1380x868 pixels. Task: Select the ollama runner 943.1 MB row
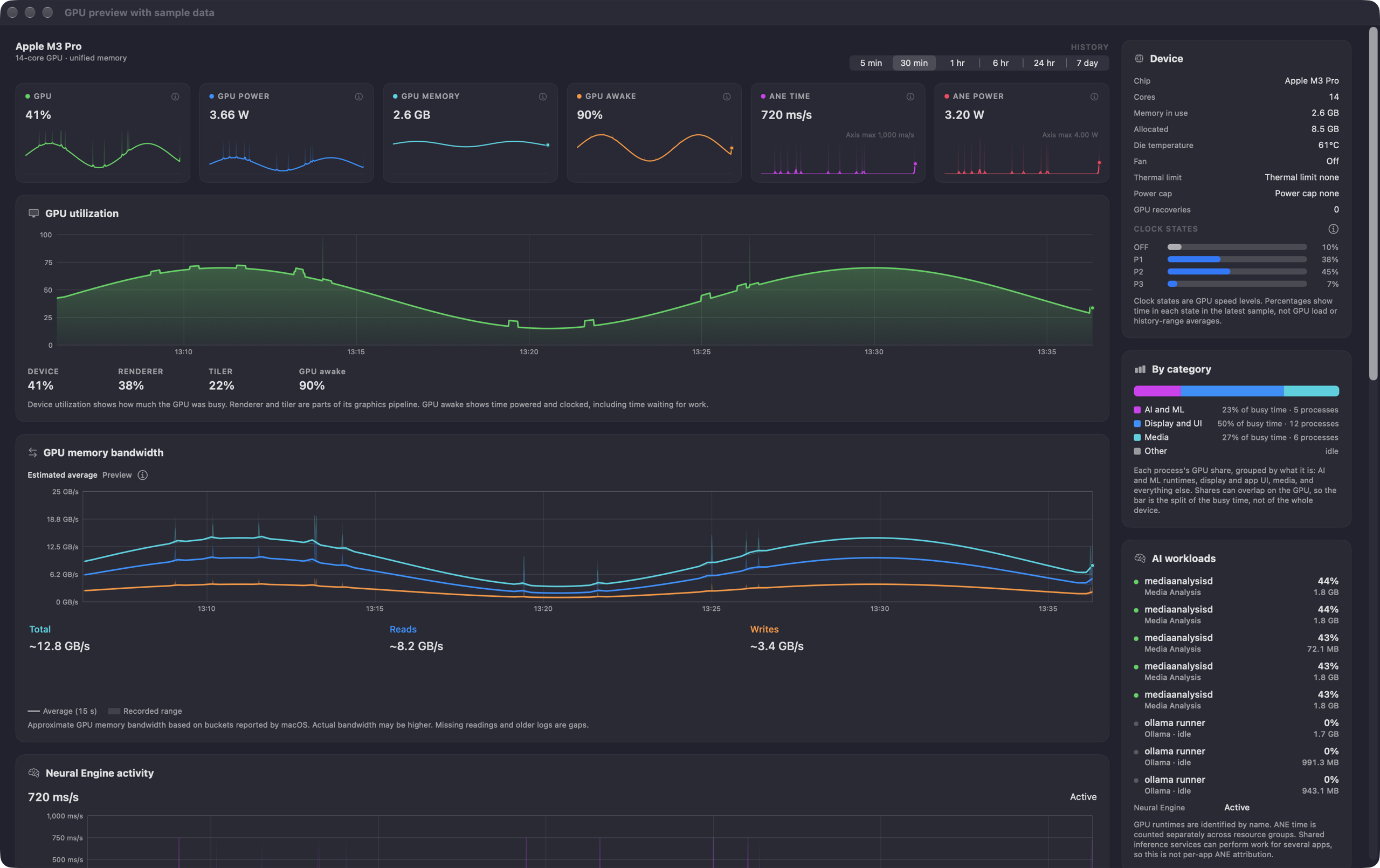pos(1236,785)
